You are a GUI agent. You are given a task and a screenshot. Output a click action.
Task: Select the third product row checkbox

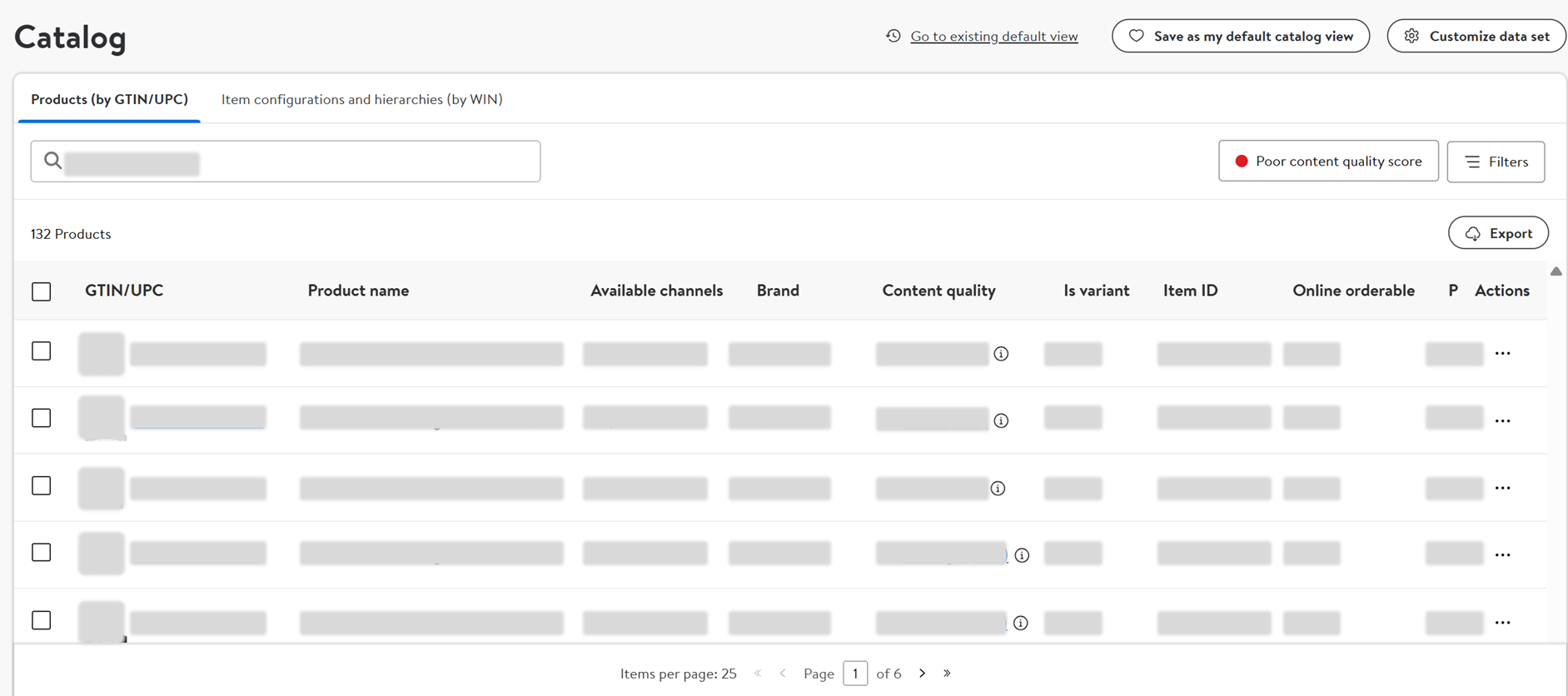click(x=42, y=486)
